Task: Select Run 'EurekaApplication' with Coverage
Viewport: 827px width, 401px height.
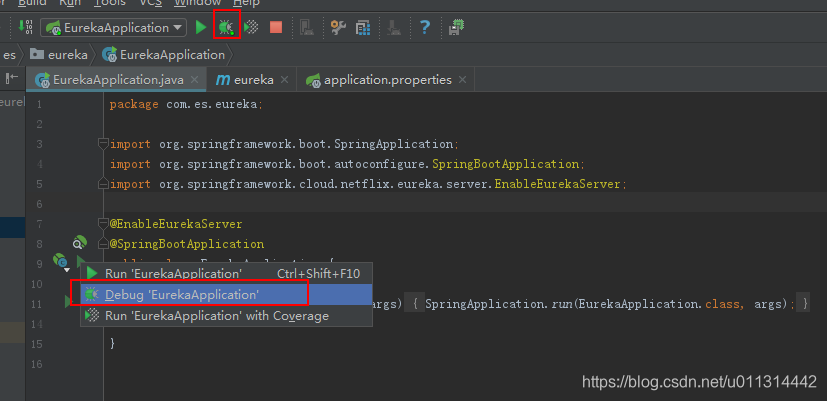Action: 226,316
